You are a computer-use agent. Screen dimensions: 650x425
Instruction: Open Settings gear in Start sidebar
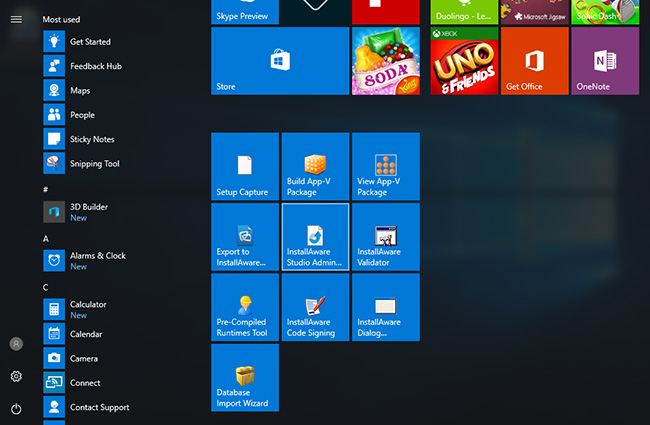click(16, 376)
